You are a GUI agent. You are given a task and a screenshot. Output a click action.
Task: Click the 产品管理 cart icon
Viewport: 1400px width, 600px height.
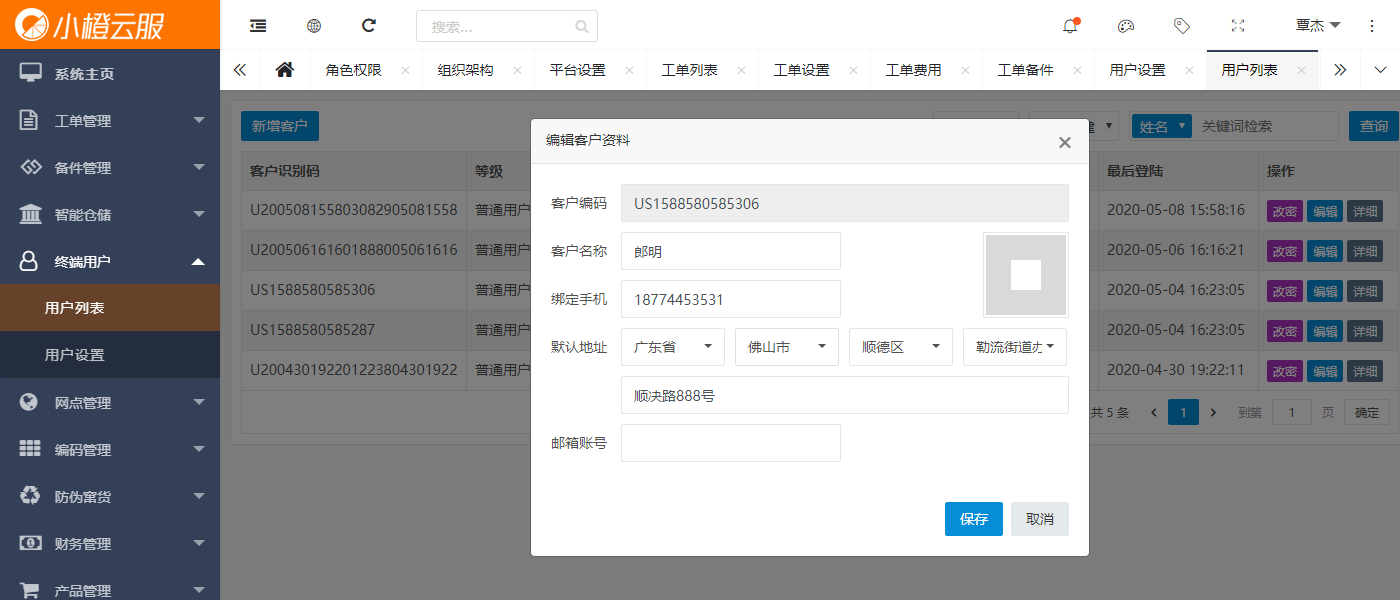click(x=30, y=590)
